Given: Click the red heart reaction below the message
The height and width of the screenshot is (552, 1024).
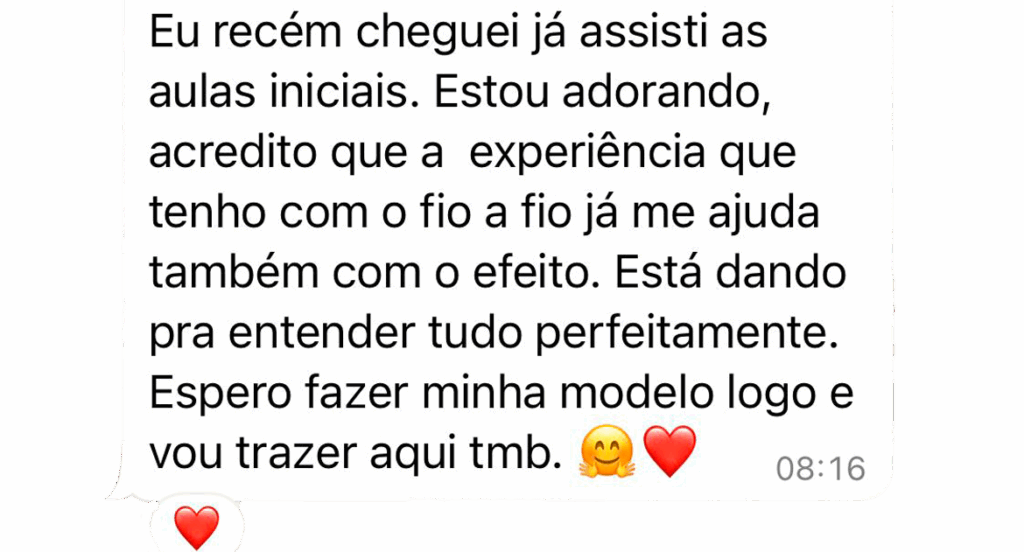Looking at the screenshot, I should click(197, 527).
